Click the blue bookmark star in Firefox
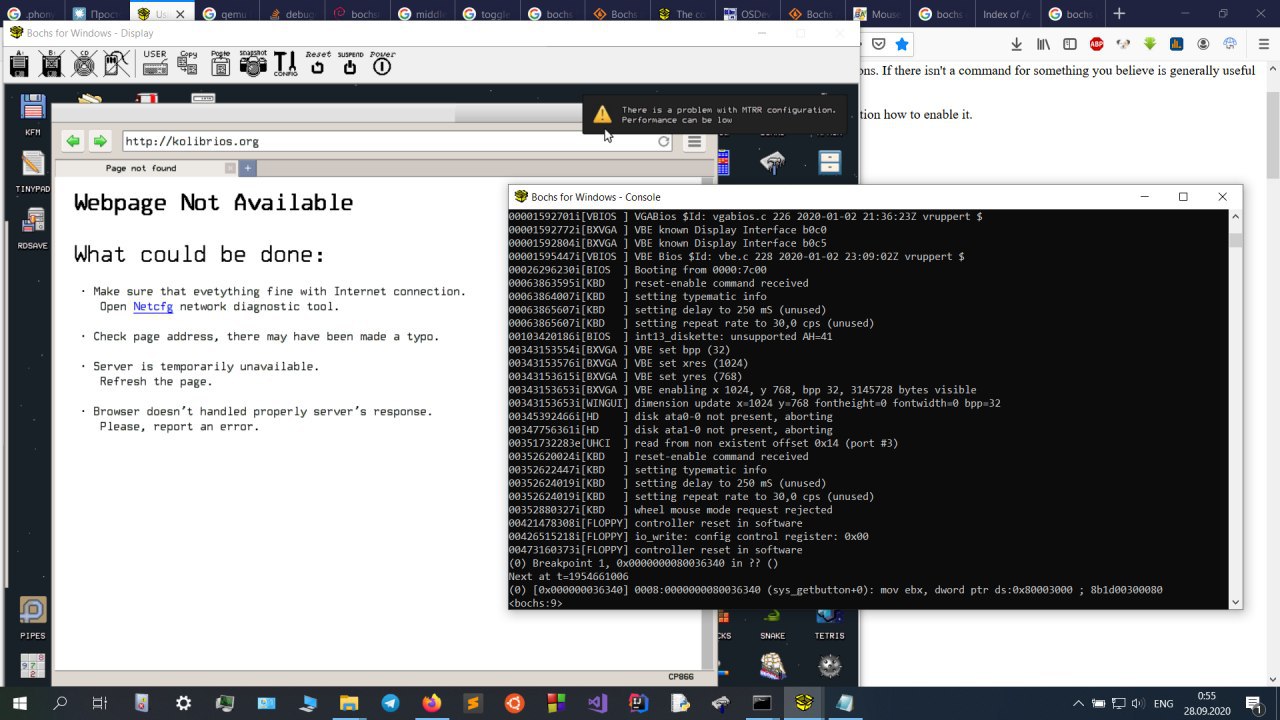Screen dimensions: 1280x720 click(x=902, y=44)
